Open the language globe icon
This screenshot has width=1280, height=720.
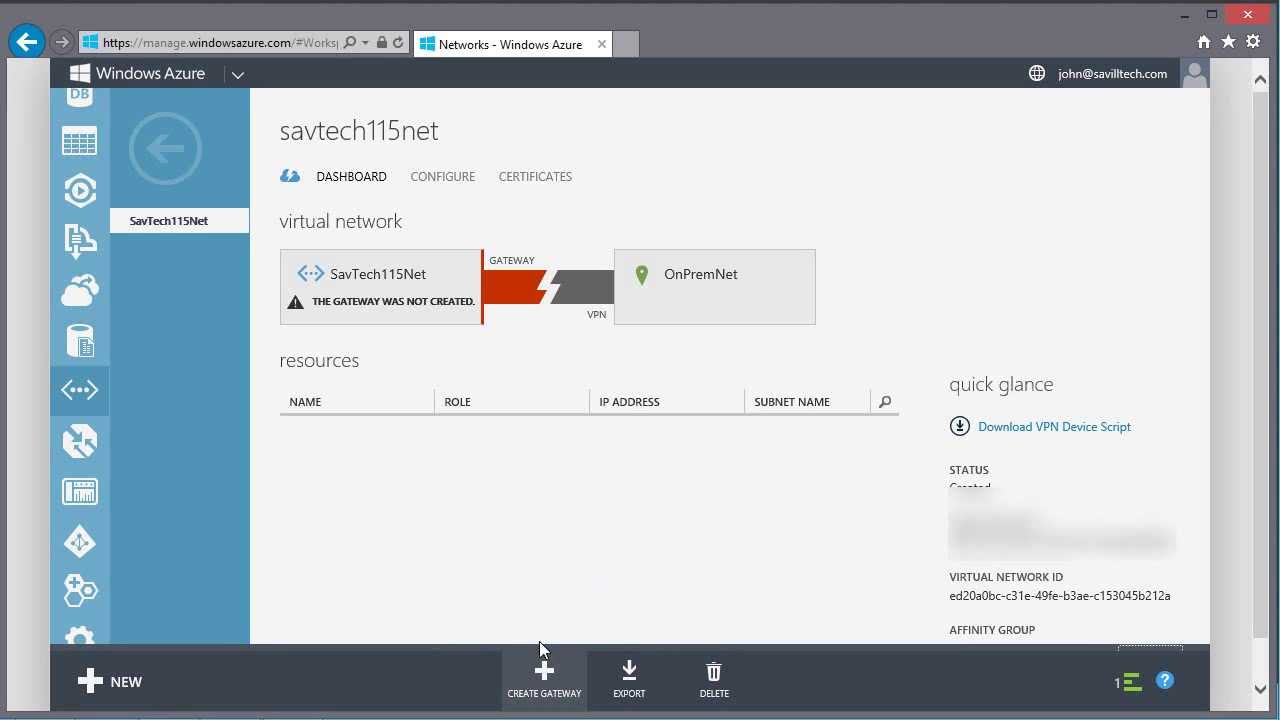(1037, 73)
